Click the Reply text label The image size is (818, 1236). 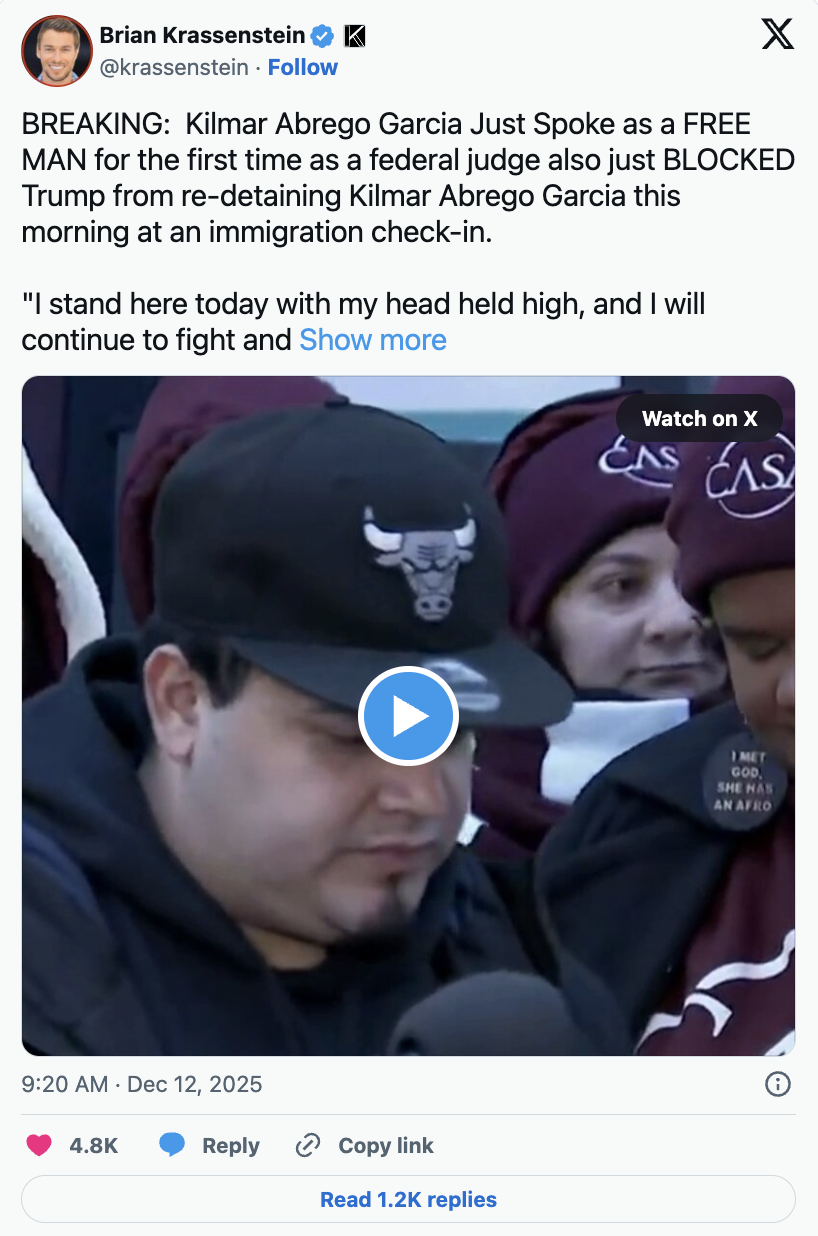click(231, 1146)
